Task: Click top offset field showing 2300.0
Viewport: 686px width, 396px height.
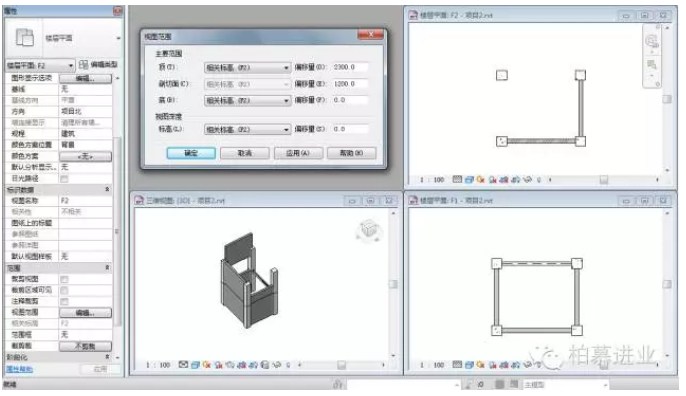Action: [x=350, y=67]
